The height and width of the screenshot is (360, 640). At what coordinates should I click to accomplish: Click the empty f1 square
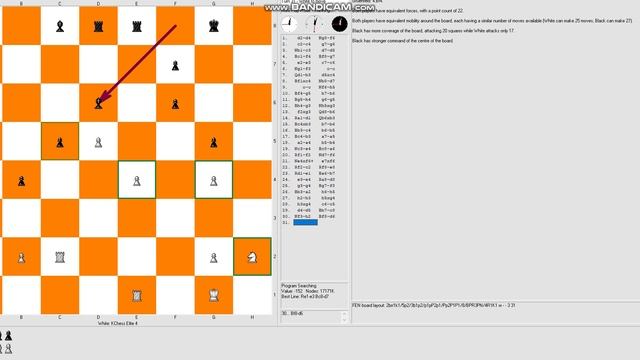tap(175, 295)
